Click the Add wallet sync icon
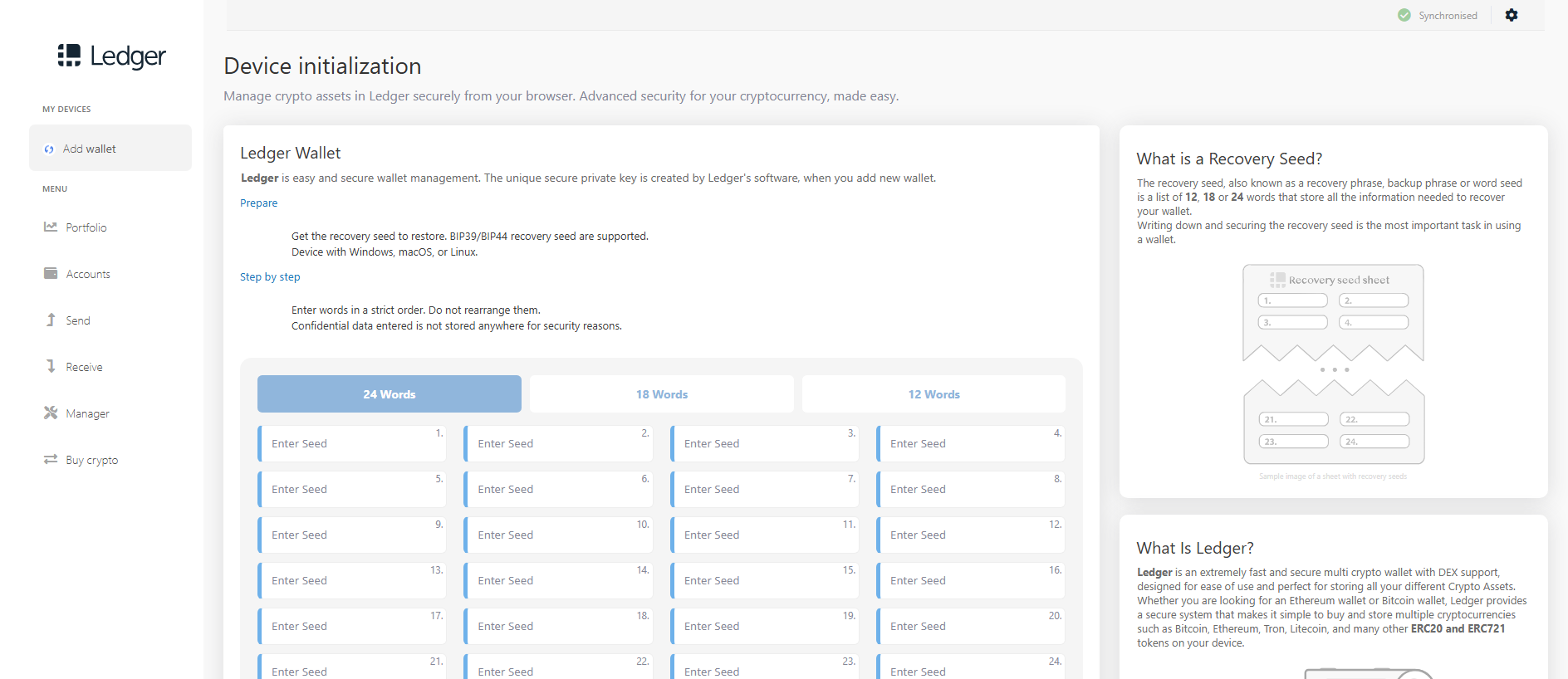 49,149
